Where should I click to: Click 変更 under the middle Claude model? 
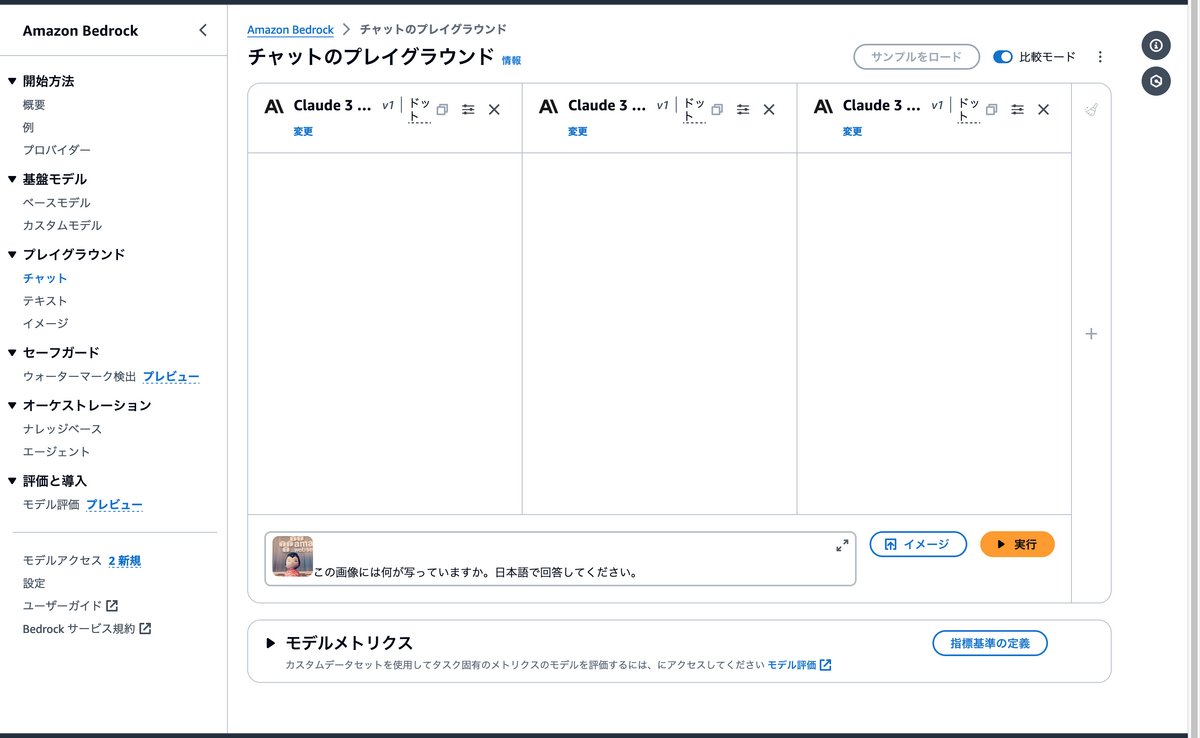coord(577,132)
